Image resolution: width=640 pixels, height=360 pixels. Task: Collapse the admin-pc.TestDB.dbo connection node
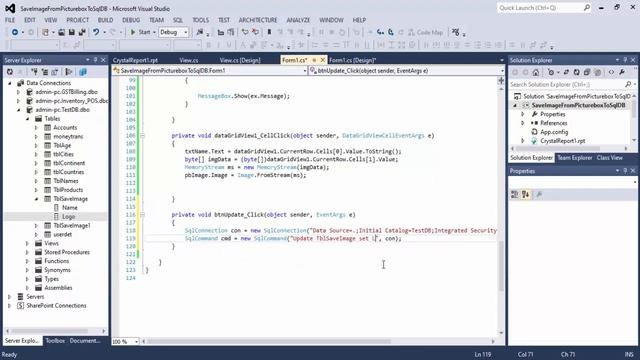(x=18, y=110)
